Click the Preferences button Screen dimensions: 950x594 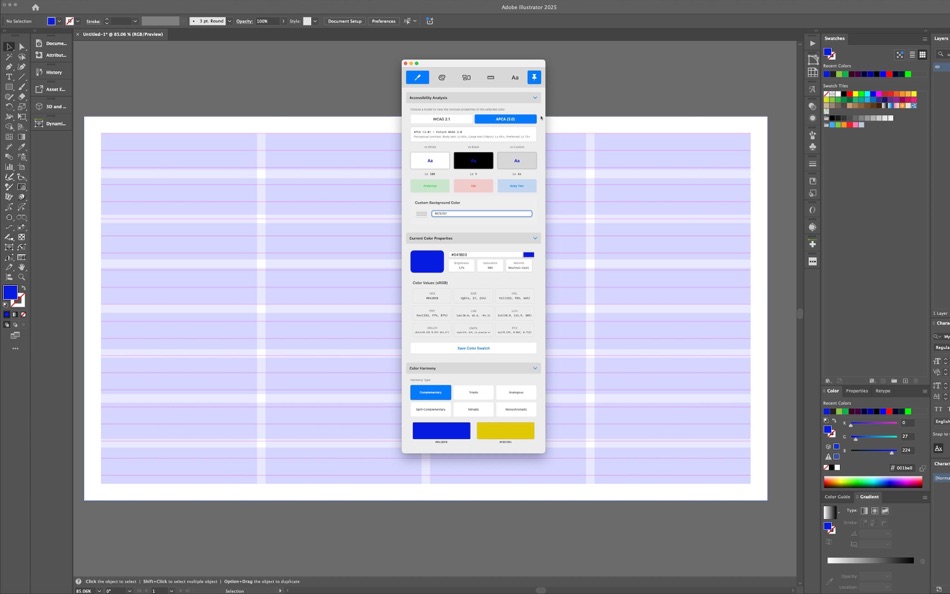tap(384, 21)
